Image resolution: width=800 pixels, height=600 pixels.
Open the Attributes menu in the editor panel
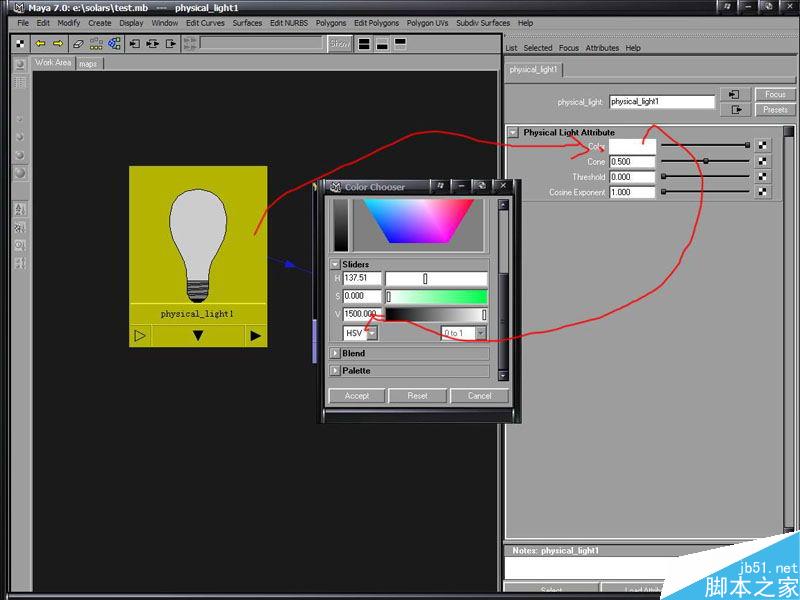601,46
